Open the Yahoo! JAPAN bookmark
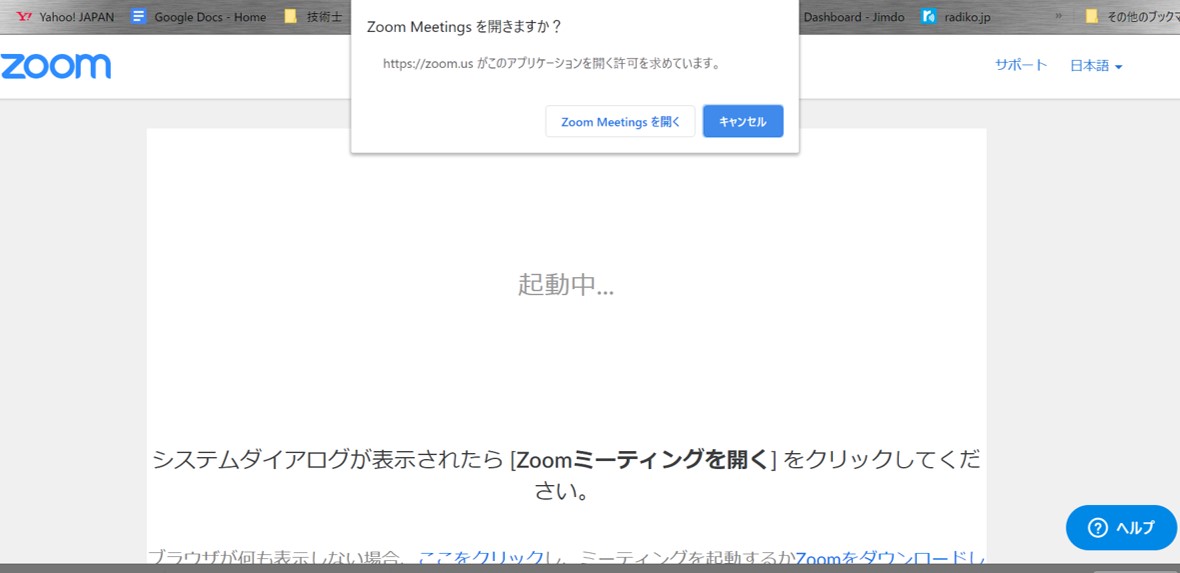The image size is (1180, 573). (65, 17)
